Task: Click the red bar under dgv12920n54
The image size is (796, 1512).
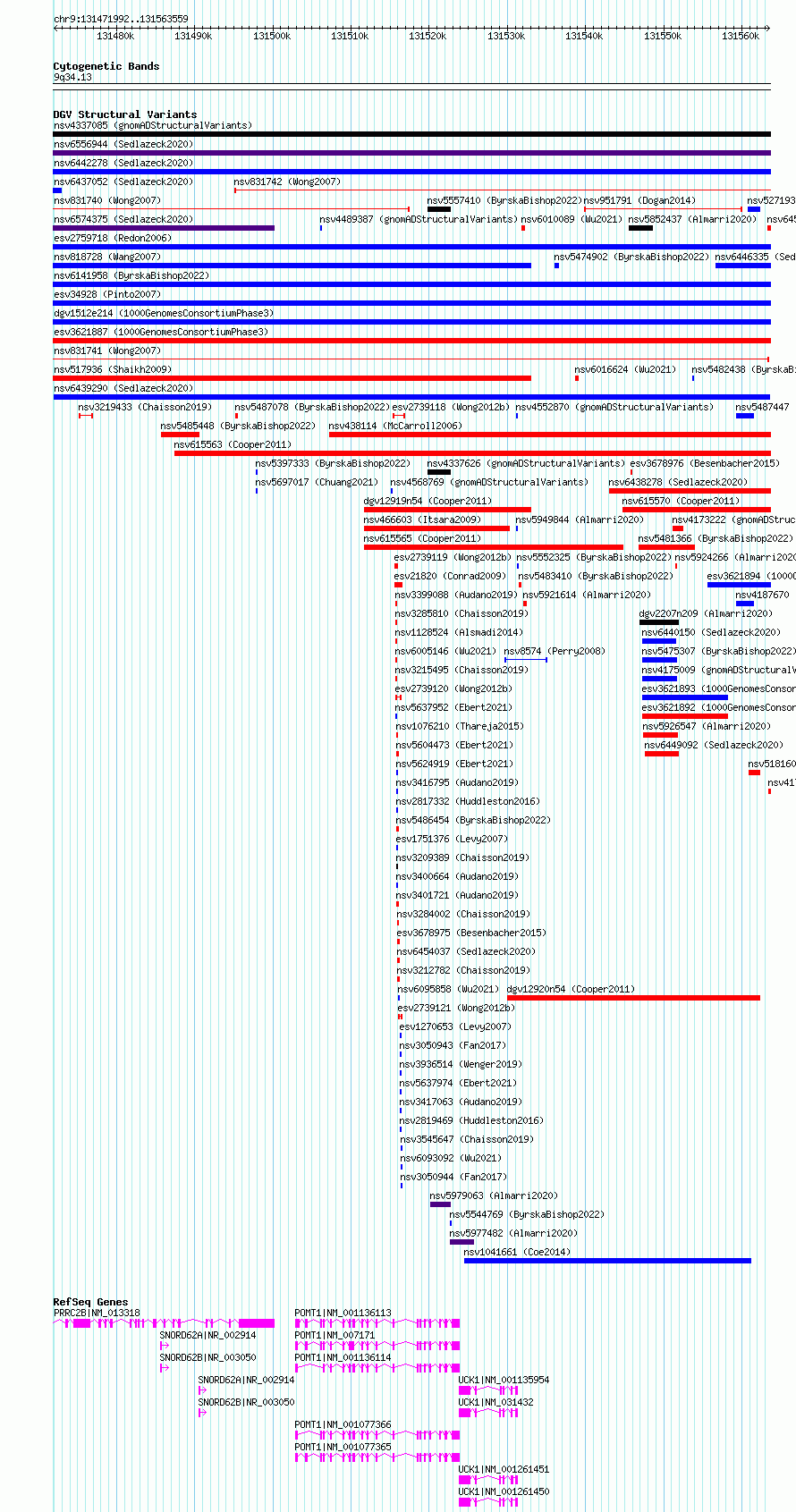Action: (633, 998)
